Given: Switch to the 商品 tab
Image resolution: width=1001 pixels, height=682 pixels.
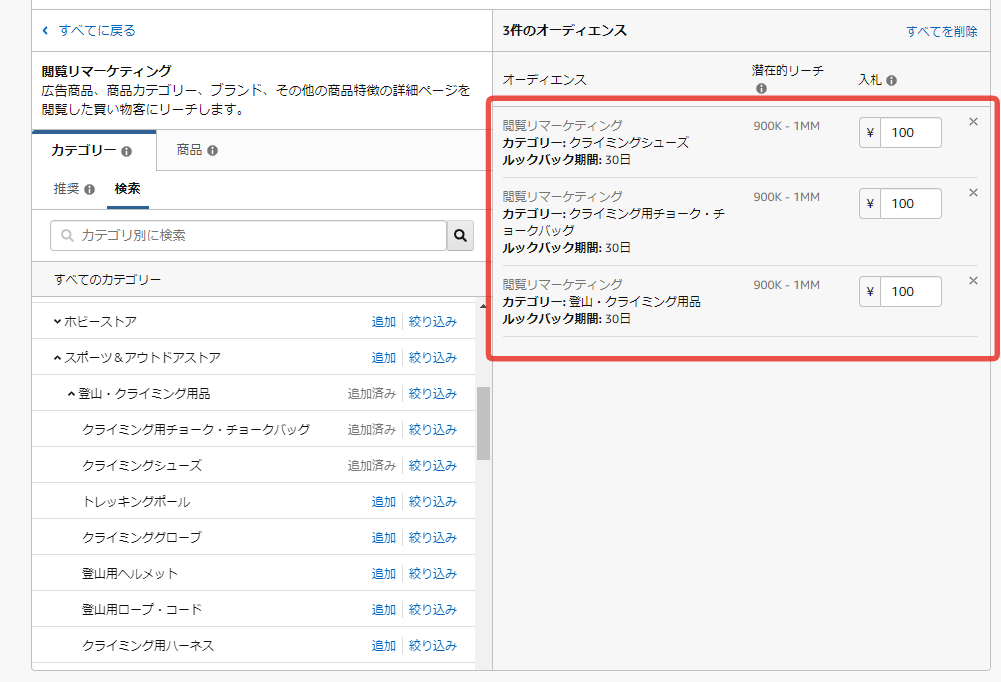Looking at the screenshot, I should point(189,150).
